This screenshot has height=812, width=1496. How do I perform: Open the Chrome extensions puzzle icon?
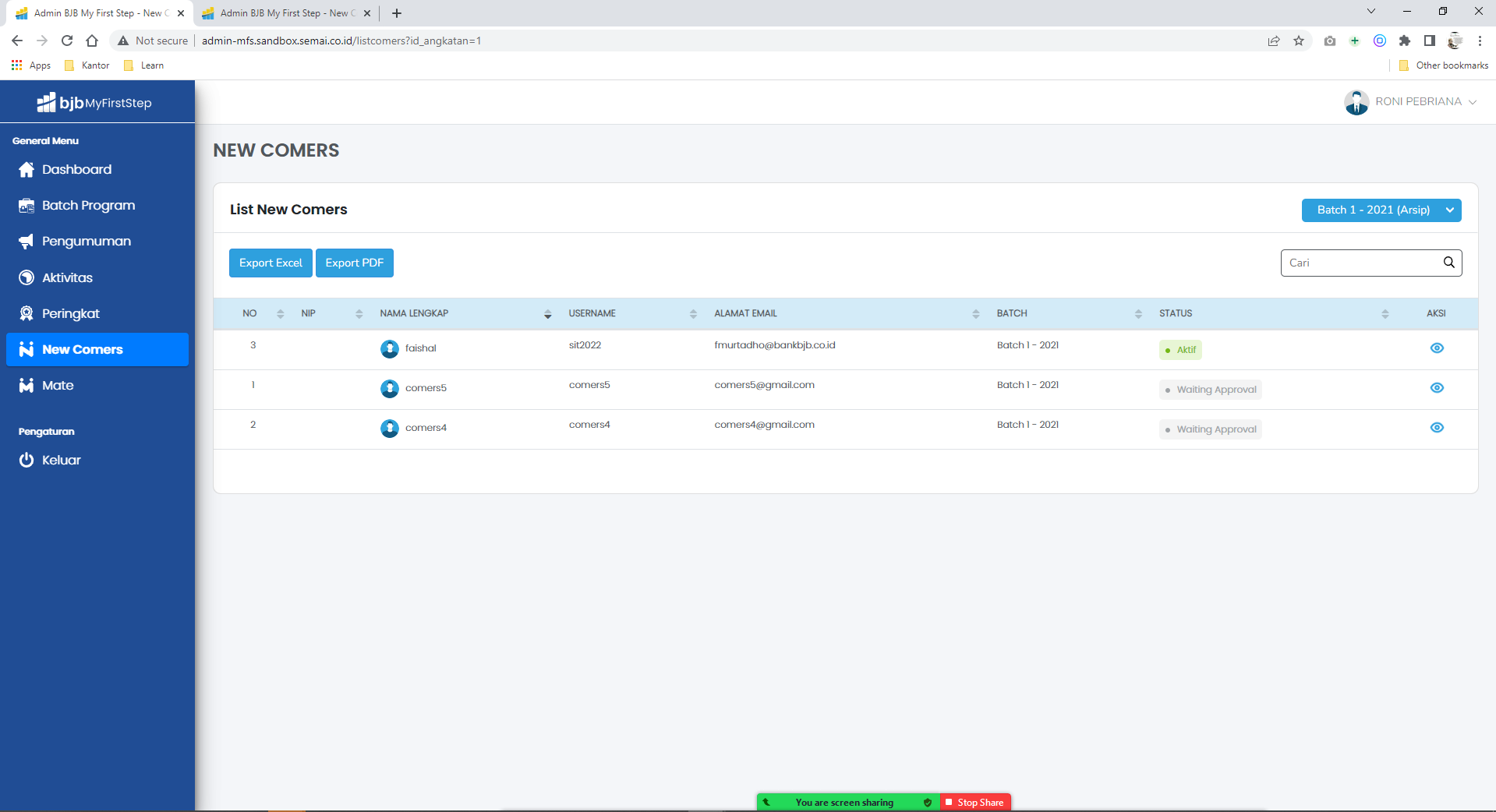[1405, 41]
